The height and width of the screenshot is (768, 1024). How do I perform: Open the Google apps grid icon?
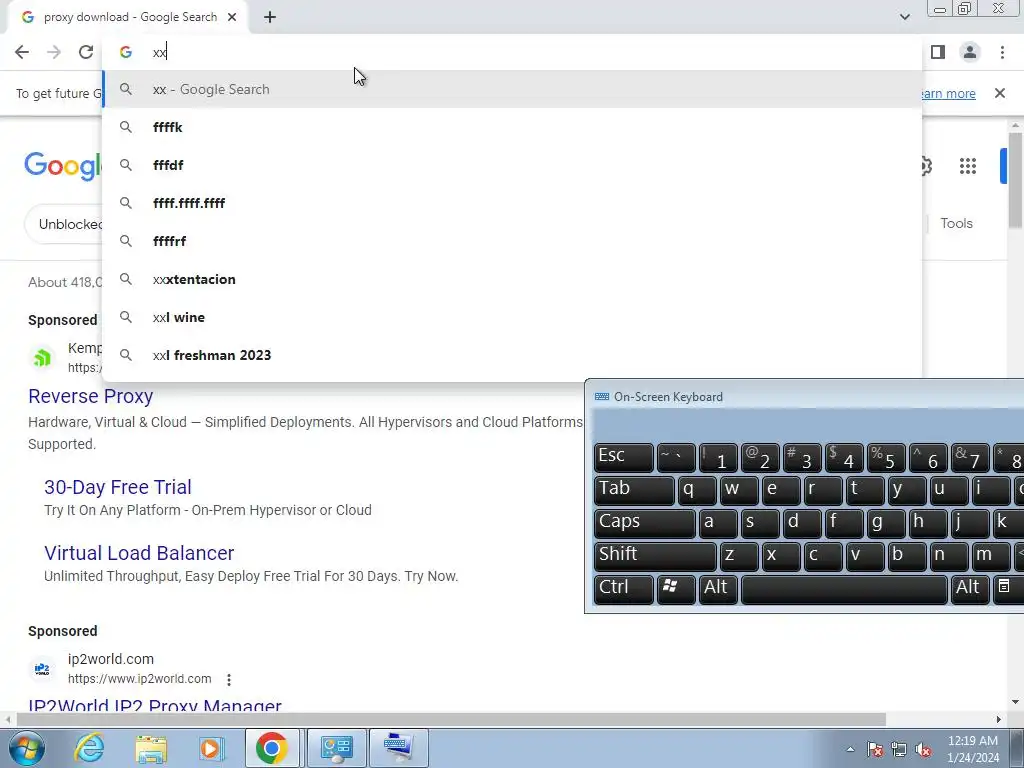click(968, 167)
